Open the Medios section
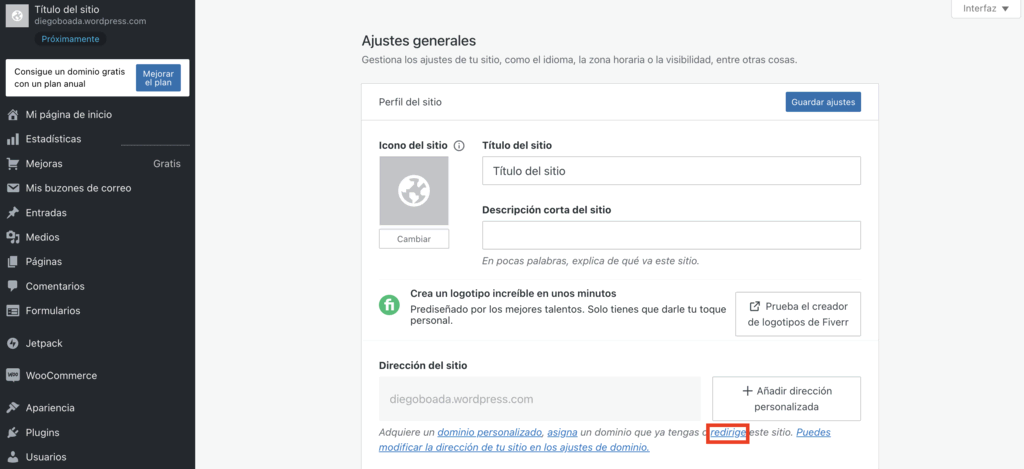Viewport: 1024px width, 469px height. (x=42, y=237)
